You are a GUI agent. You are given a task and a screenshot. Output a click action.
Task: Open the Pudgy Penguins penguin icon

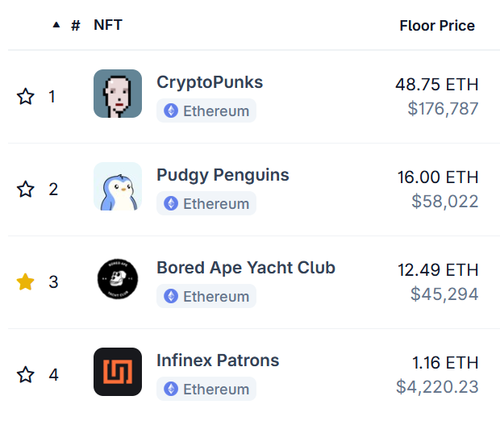coord(118,186)
